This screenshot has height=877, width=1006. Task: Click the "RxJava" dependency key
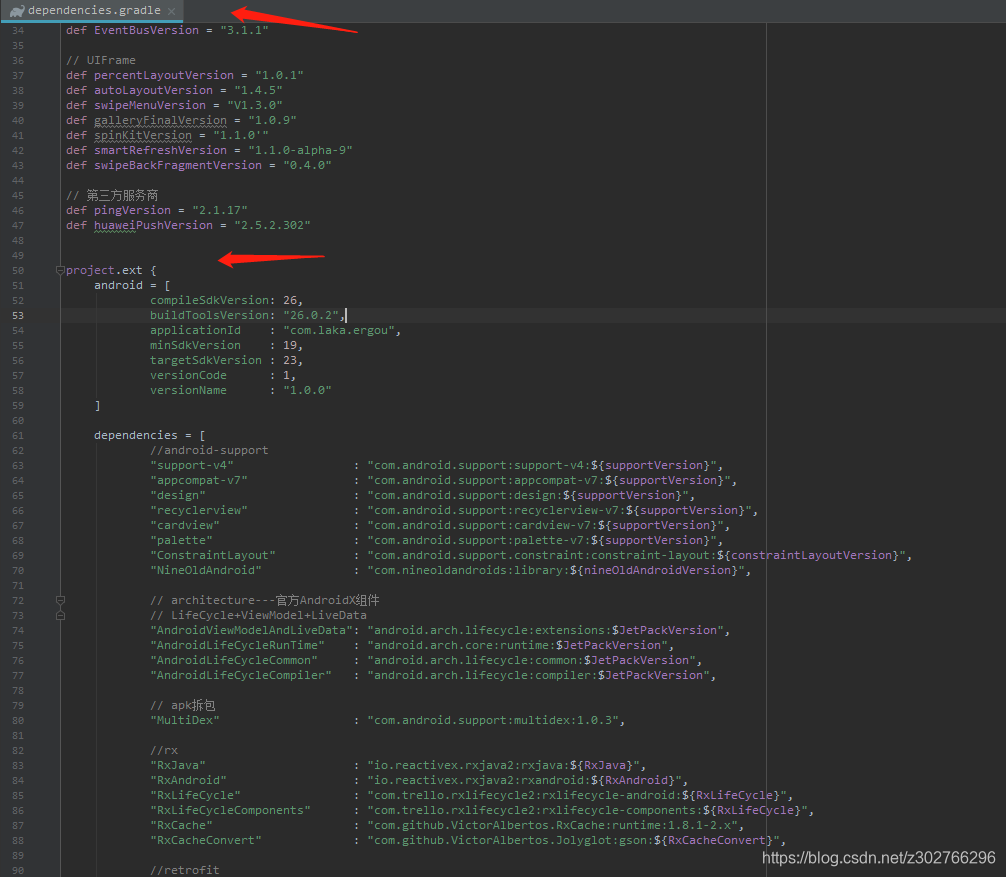pos(178,765)
